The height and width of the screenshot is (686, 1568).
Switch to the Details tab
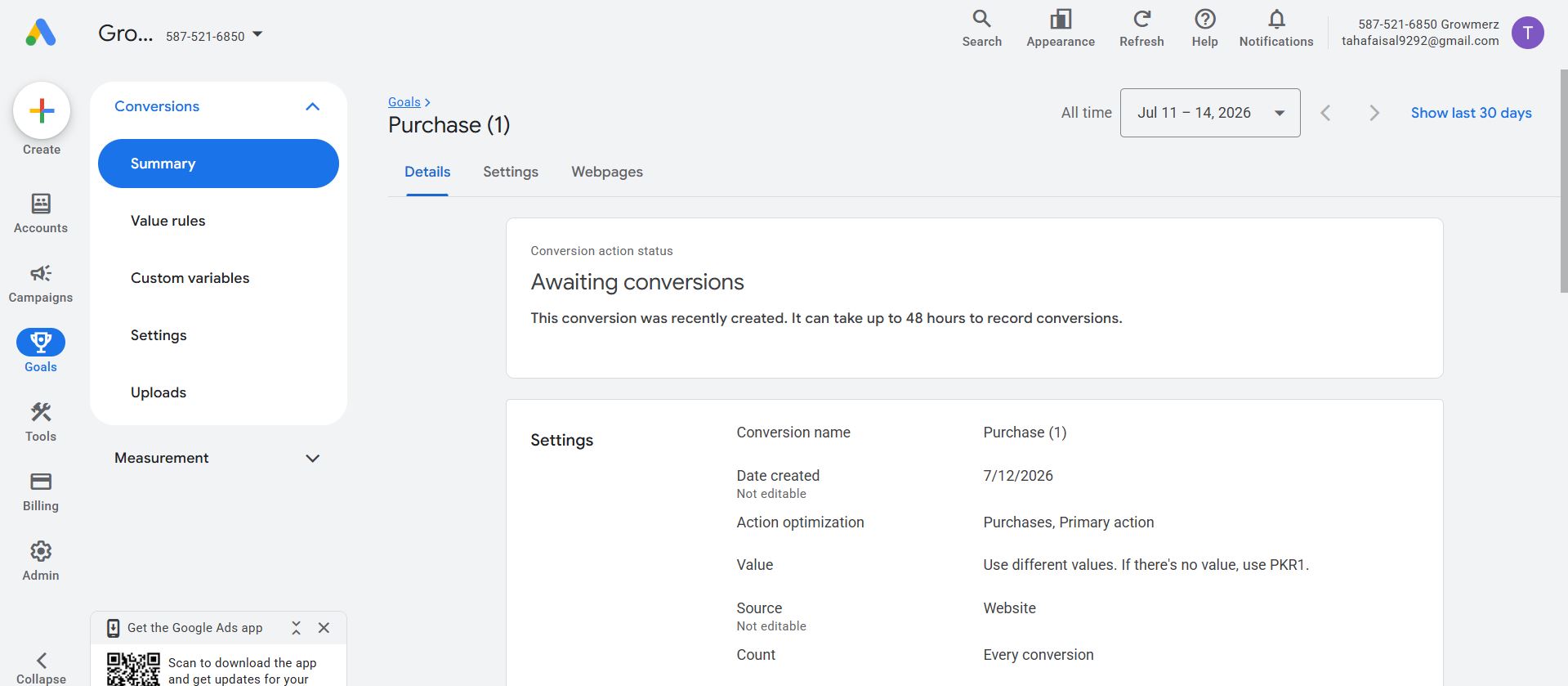click(x=427, y=172)
